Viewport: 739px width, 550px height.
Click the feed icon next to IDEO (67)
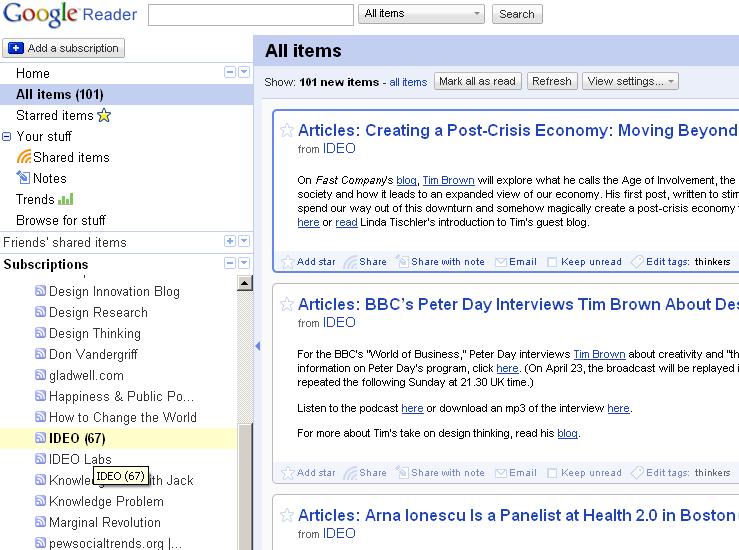pyautogui.click(x=41, y=438)
